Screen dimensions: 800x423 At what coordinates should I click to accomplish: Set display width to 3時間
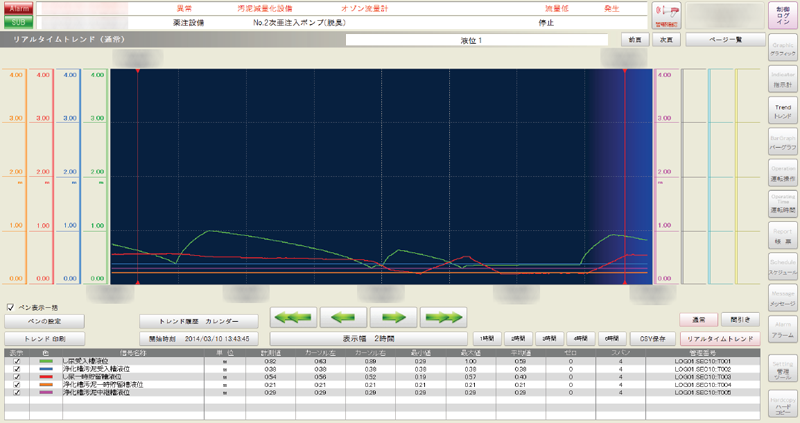click(x=549, y=339)
